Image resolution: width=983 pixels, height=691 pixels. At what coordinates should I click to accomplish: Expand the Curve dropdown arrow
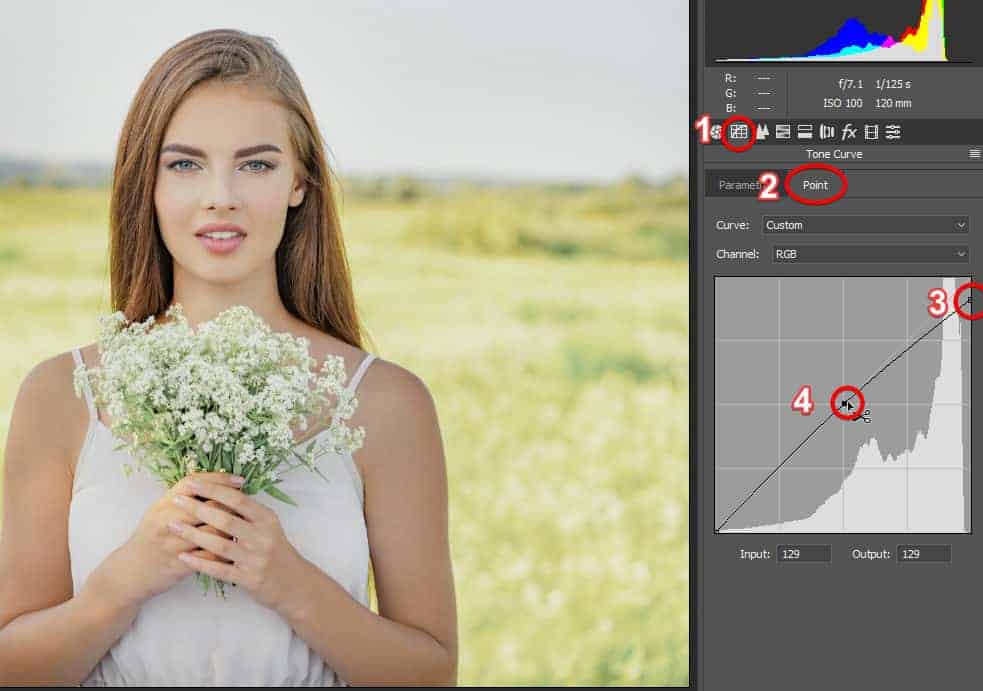[958, 224]
